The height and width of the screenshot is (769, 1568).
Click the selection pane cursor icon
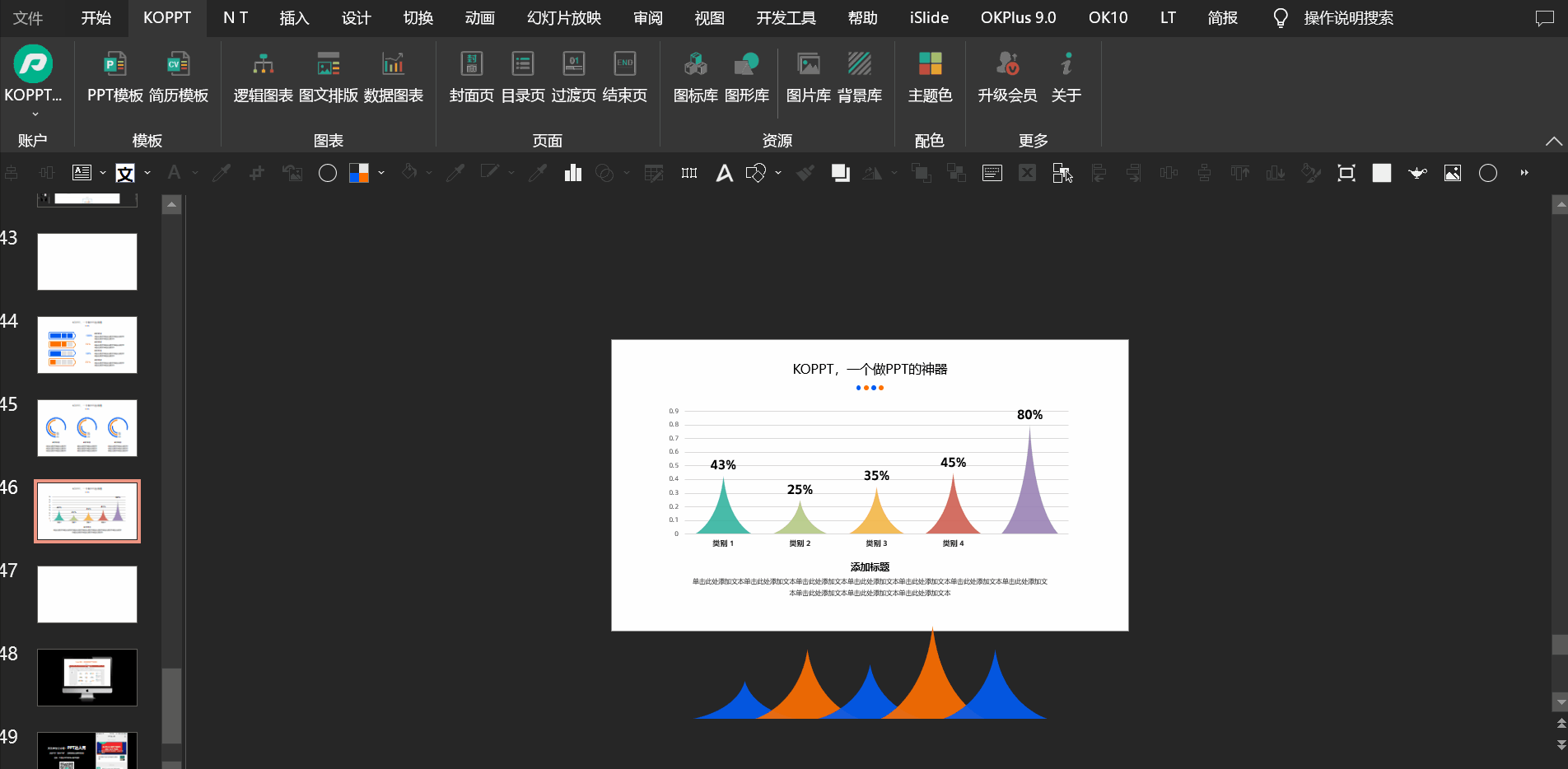point(1062,173)
